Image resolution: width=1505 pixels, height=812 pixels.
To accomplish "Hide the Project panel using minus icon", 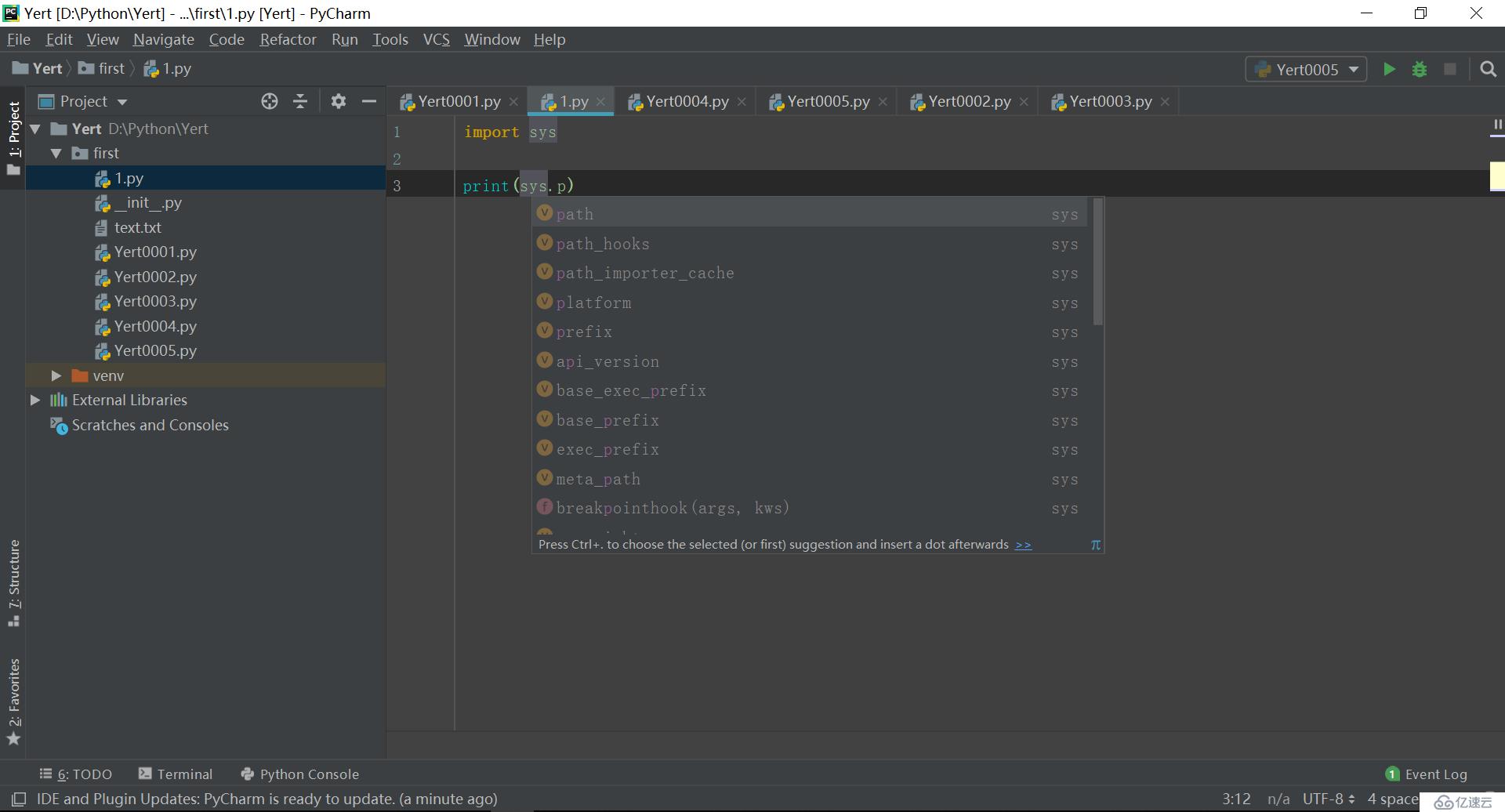I will 369,101.
